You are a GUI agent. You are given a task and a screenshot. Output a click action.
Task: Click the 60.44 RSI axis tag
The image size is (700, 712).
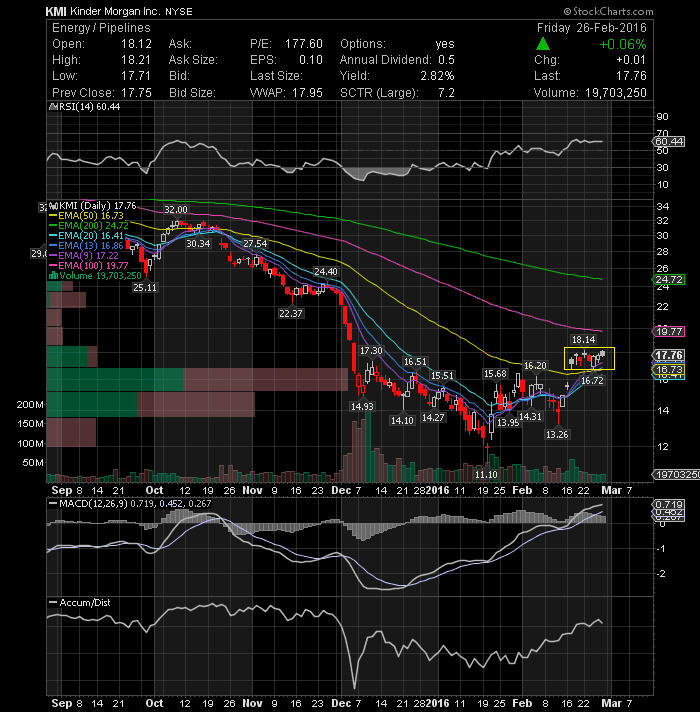pyautogui.click(x=669, y=142)
